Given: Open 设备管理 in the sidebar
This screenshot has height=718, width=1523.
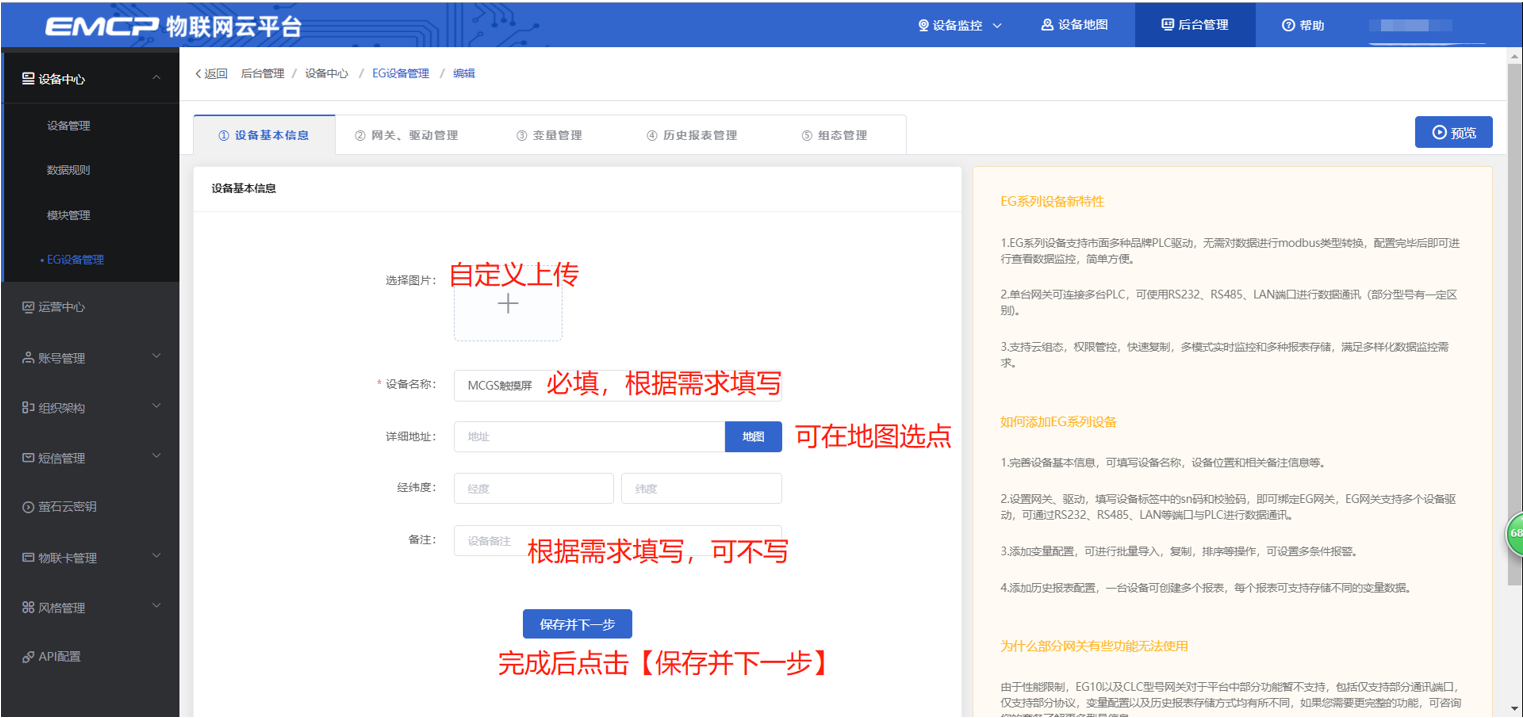Looking at the screenshot, I should coord(69,126).
